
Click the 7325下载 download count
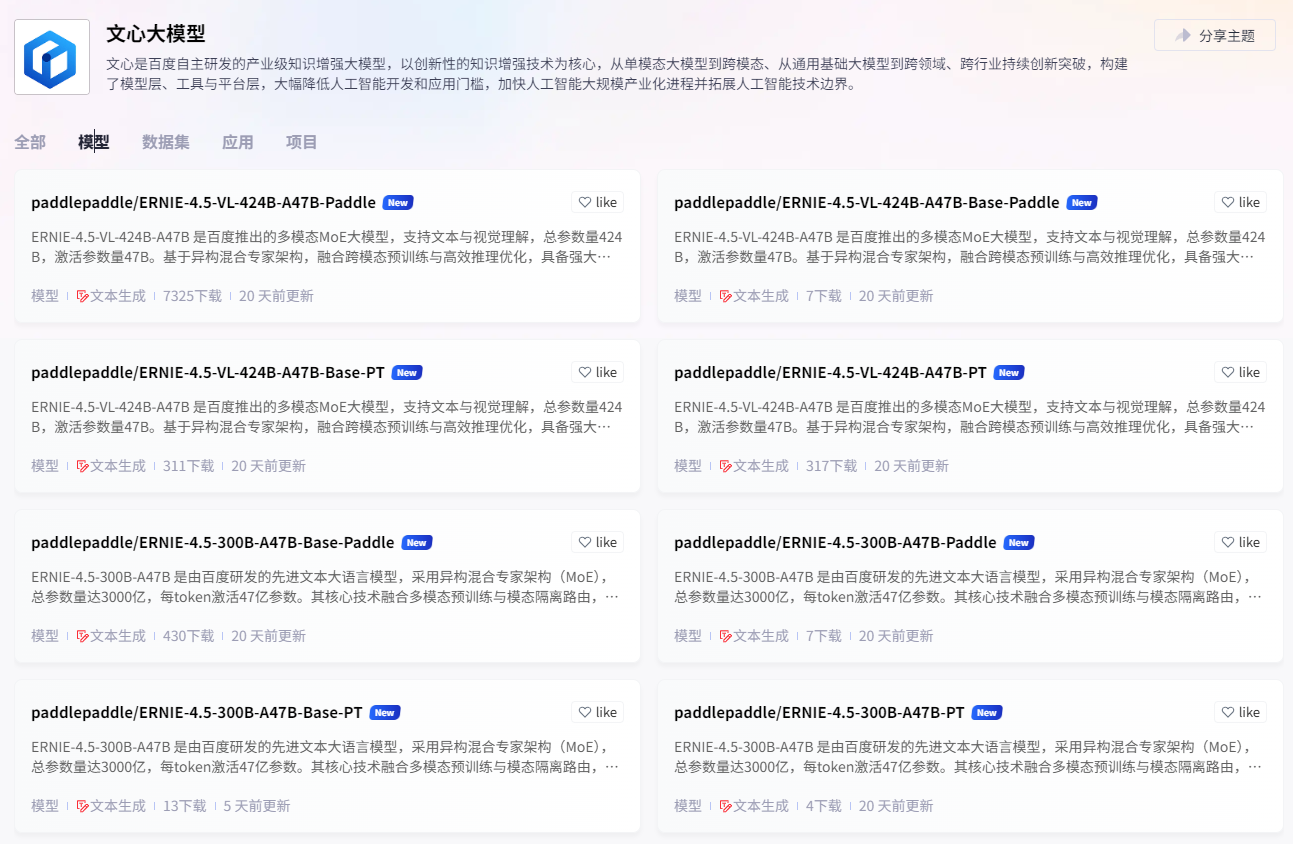(193, 296)
